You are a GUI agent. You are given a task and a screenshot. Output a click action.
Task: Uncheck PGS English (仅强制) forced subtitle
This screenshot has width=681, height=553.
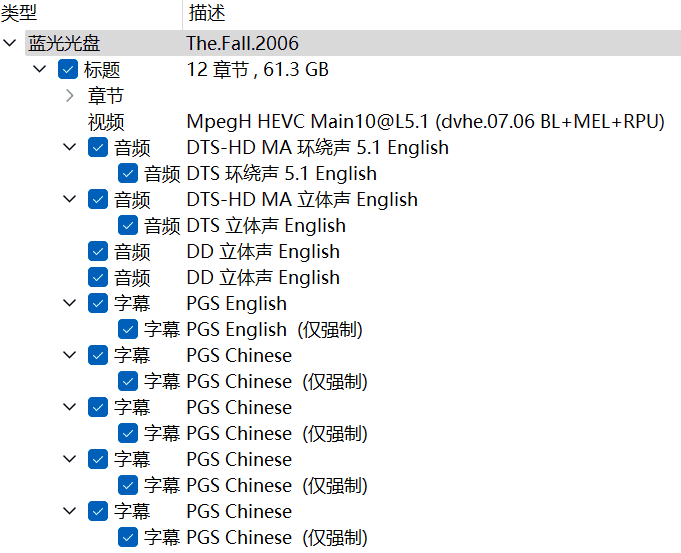128,330
